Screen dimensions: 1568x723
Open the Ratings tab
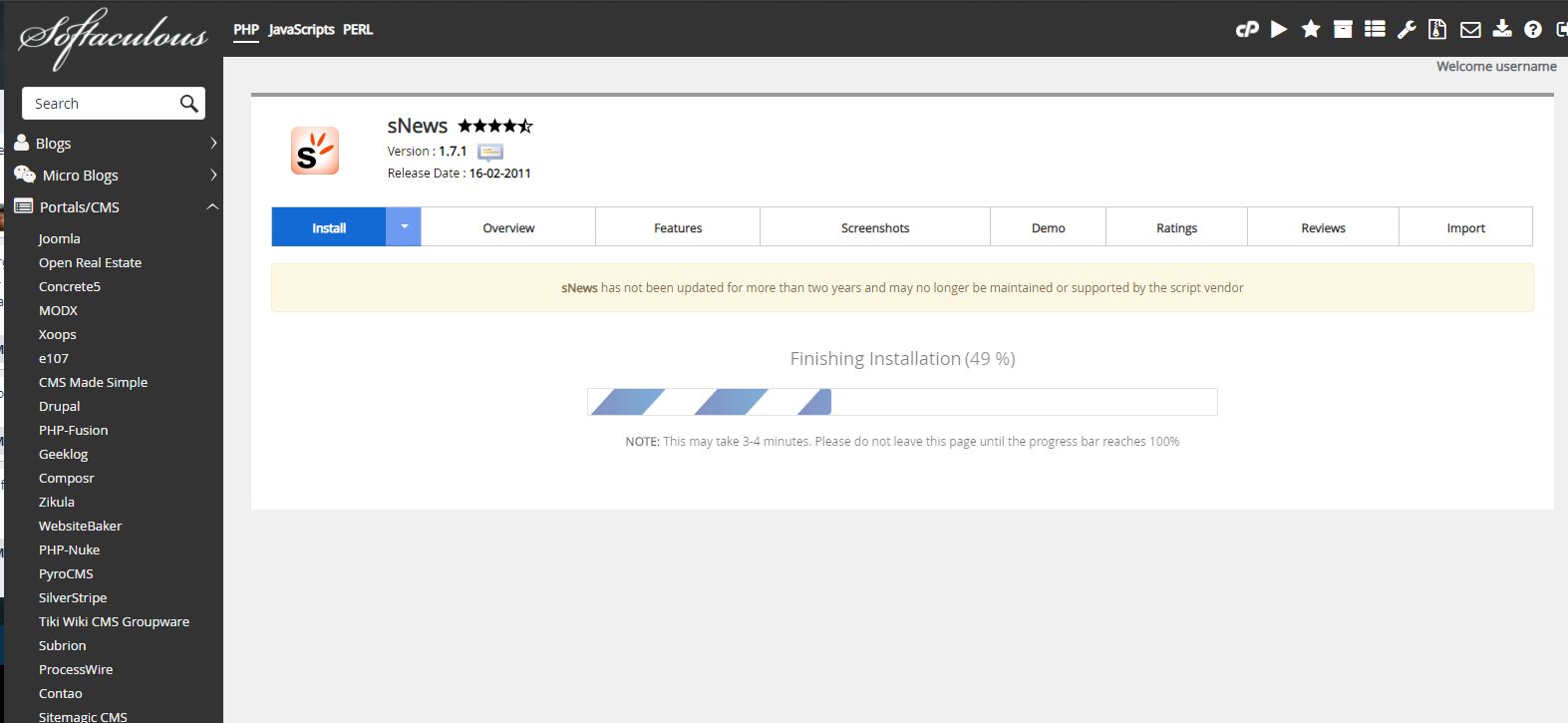(x=1177, y=227)
